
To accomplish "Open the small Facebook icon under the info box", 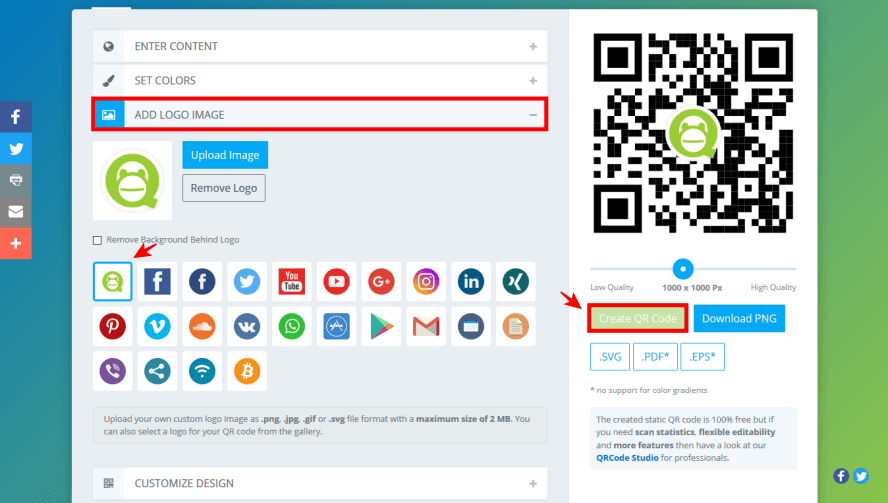I will (x=841, y=476).
